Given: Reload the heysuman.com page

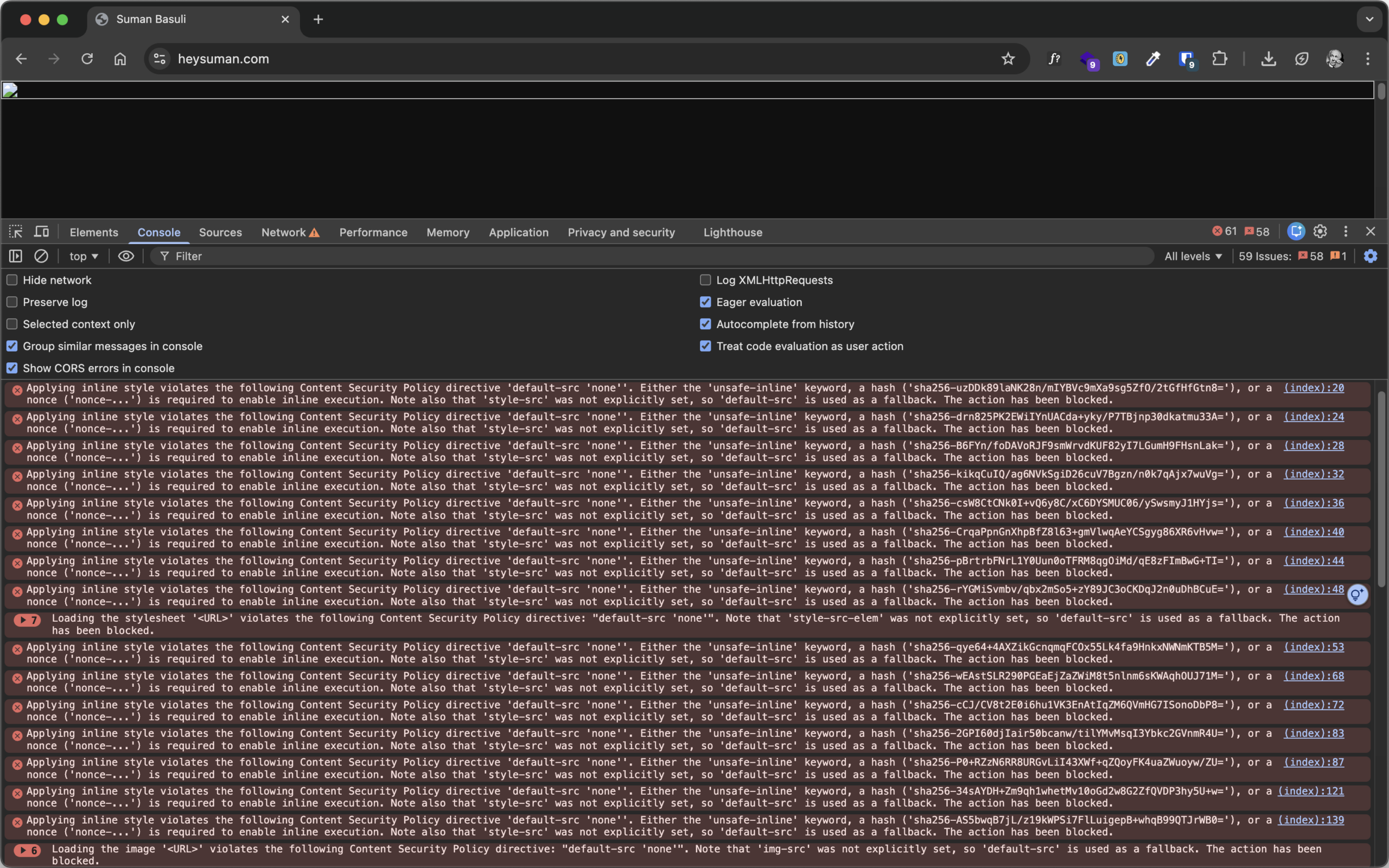Looking at the screenshot, I should 87,59.
